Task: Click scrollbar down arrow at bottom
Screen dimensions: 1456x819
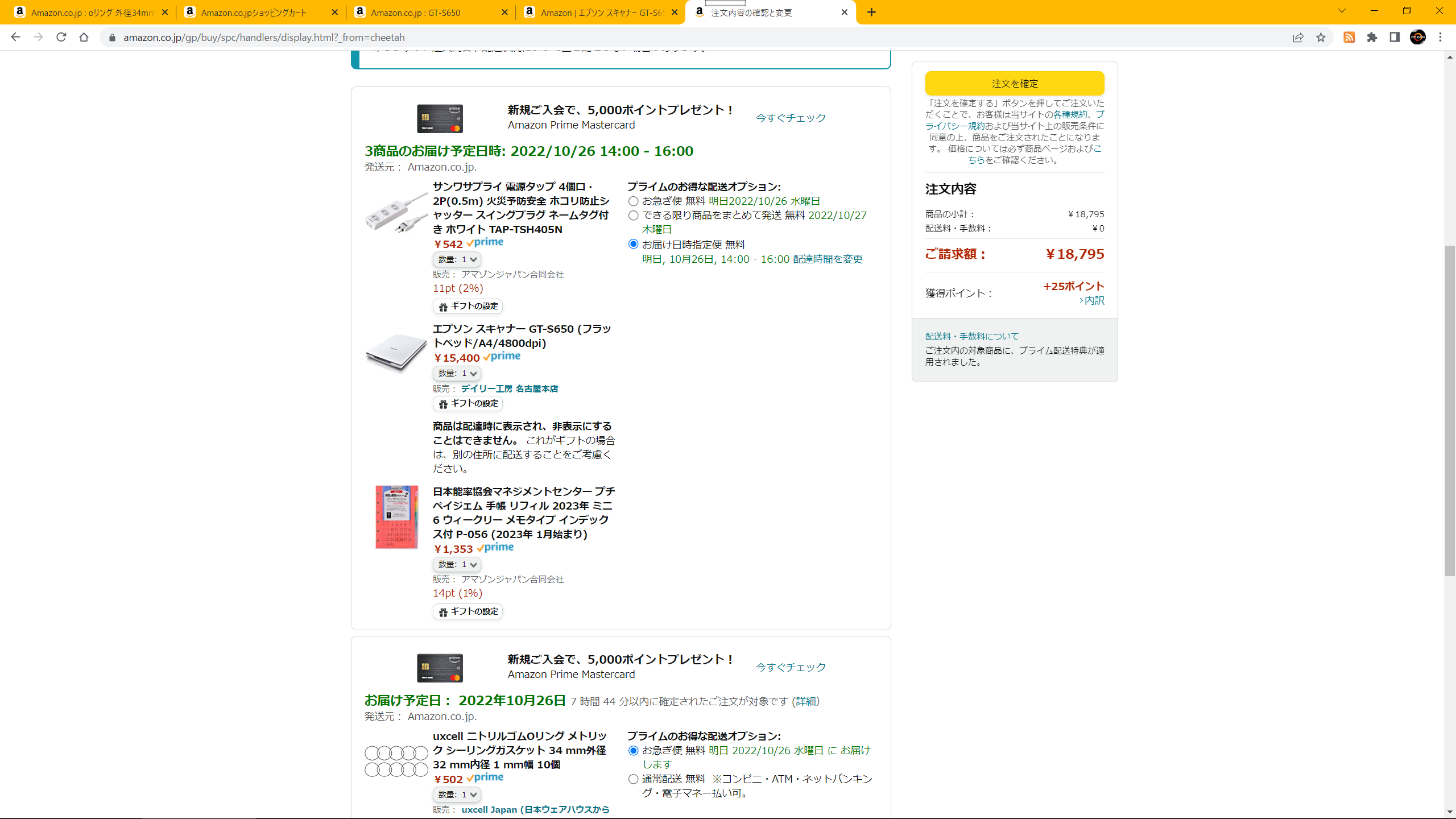Action: point(1450,812)
